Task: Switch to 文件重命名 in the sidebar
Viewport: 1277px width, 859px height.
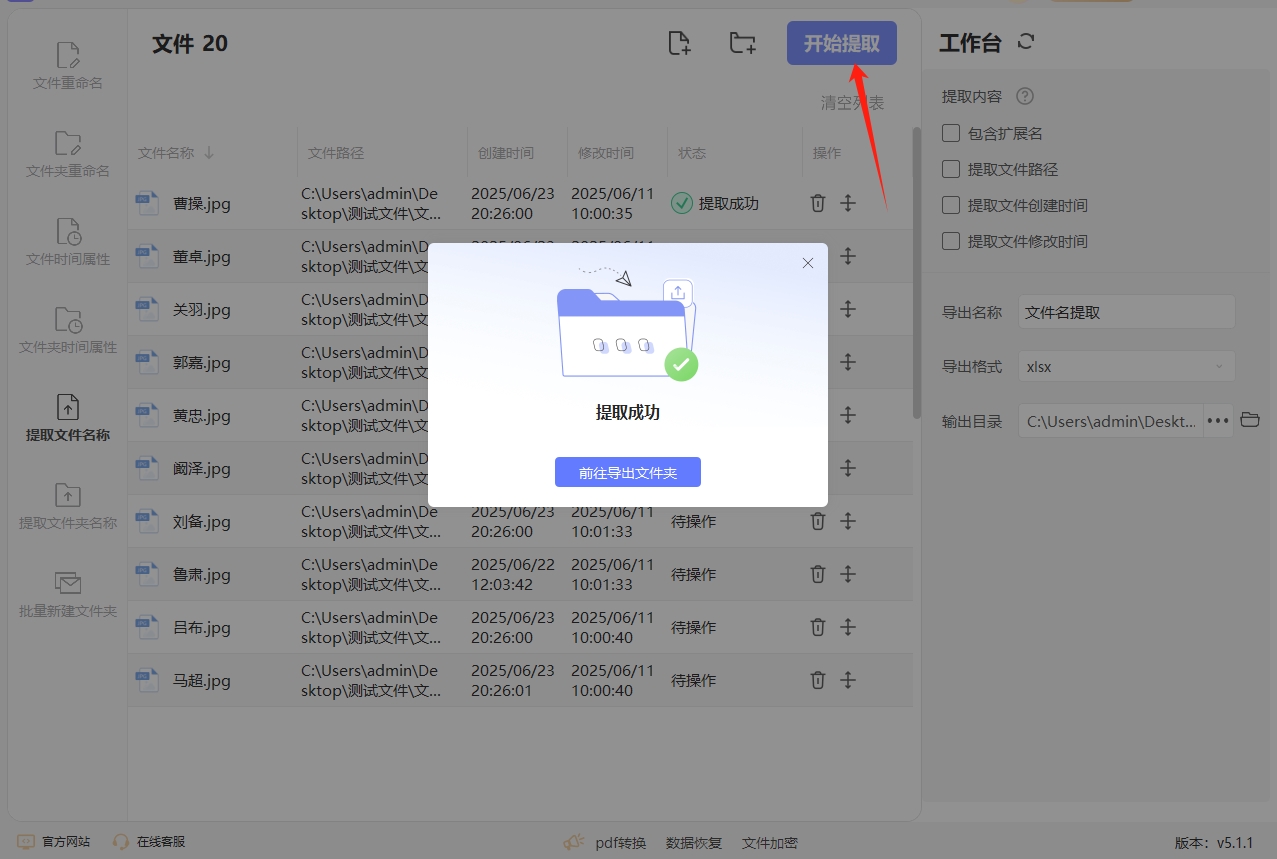Action: pyautogui.click(x=68, y=66)
